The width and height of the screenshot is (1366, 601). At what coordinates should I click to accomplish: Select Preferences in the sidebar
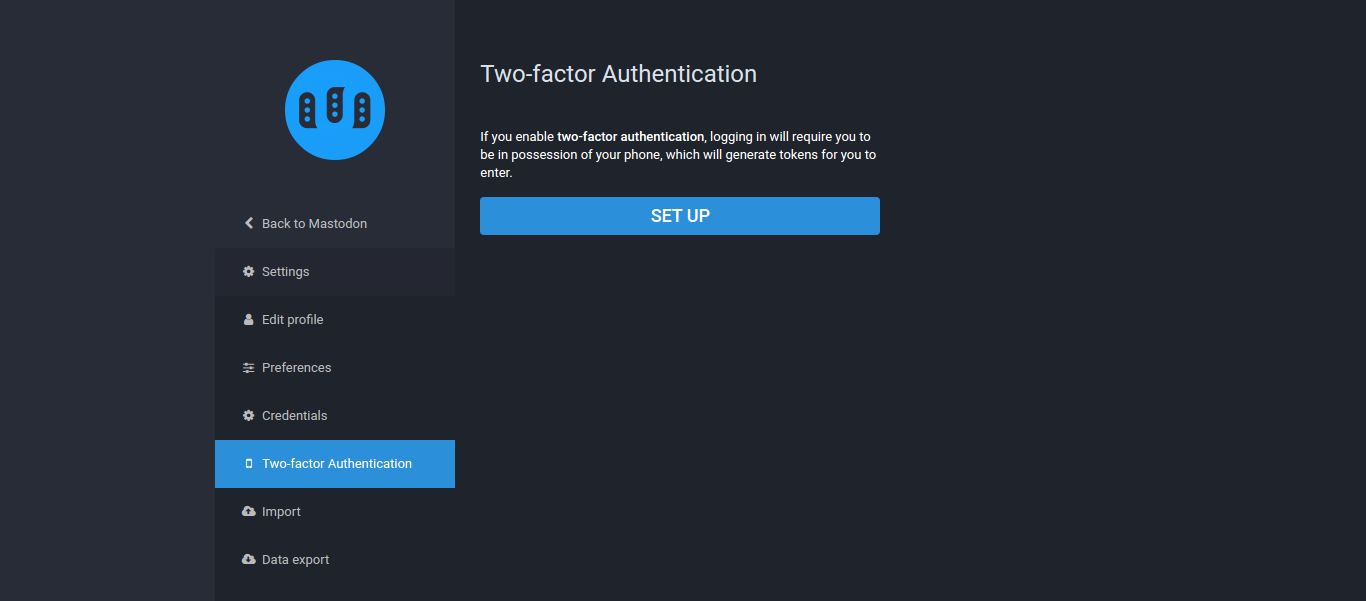[x=335, y=368]
